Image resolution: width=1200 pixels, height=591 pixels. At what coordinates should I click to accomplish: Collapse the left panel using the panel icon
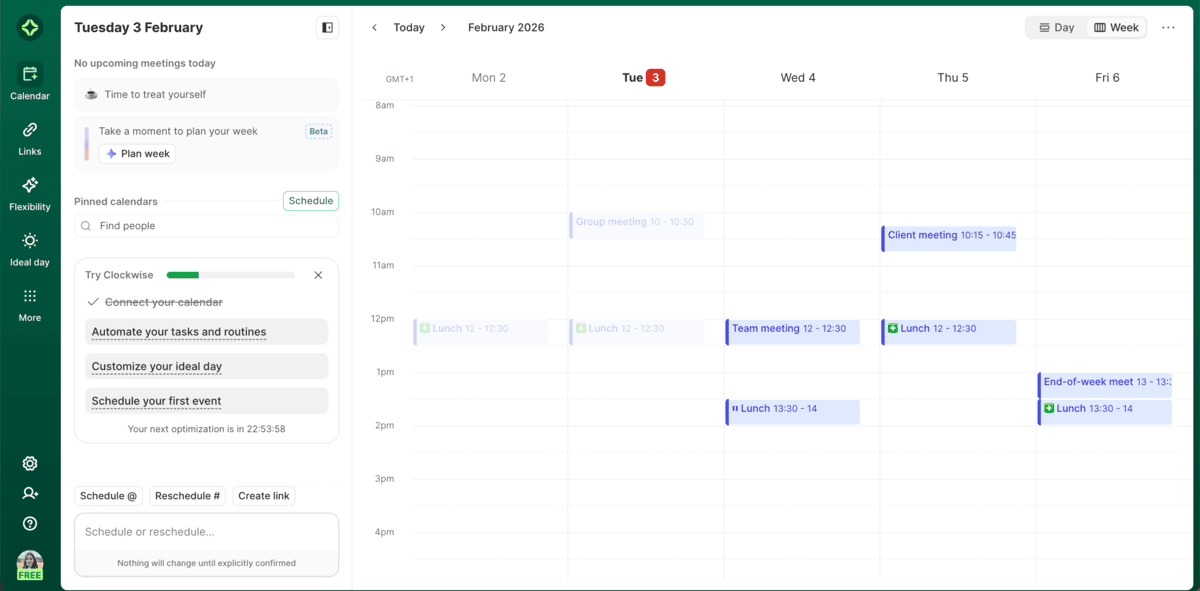[326, 27]
